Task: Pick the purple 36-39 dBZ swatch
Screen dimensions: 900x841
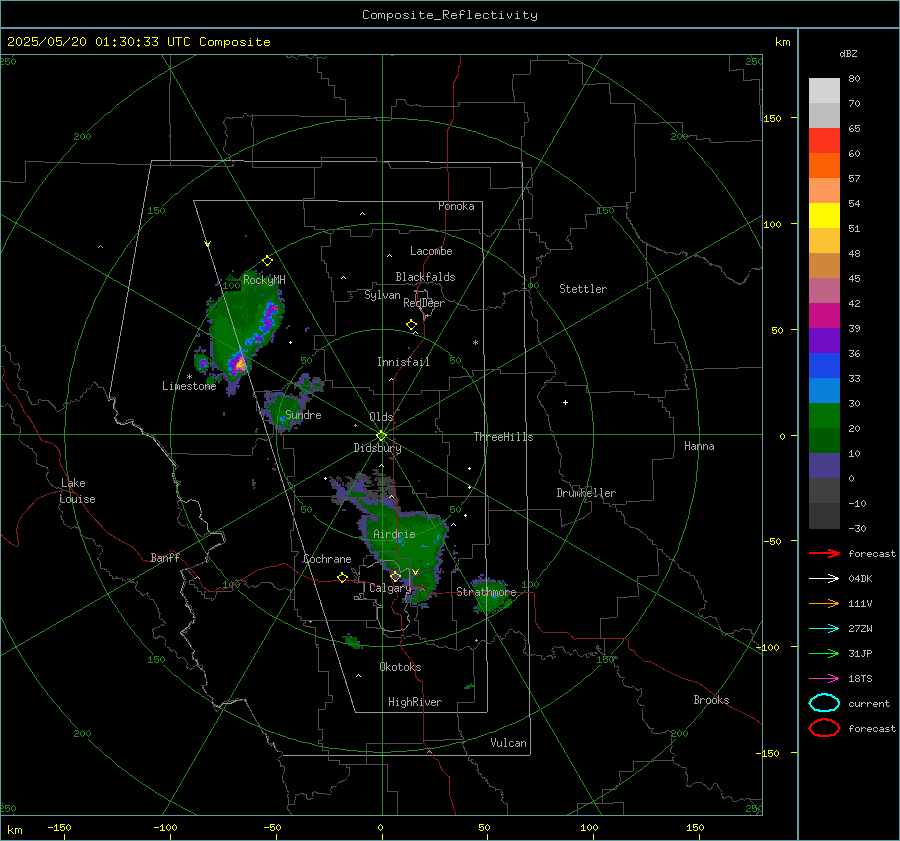Action: point(824,341)
